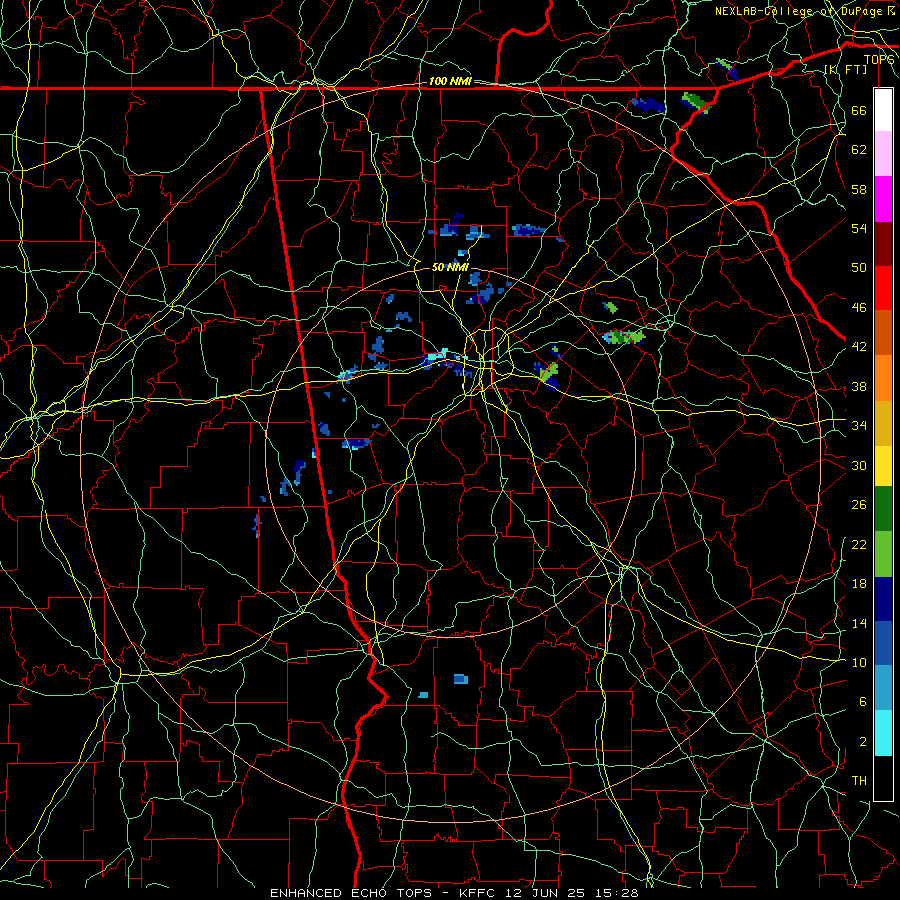Select the 50 scale value
The height and width of the screenshot is (900, 900).
click(x=859, y=268)
